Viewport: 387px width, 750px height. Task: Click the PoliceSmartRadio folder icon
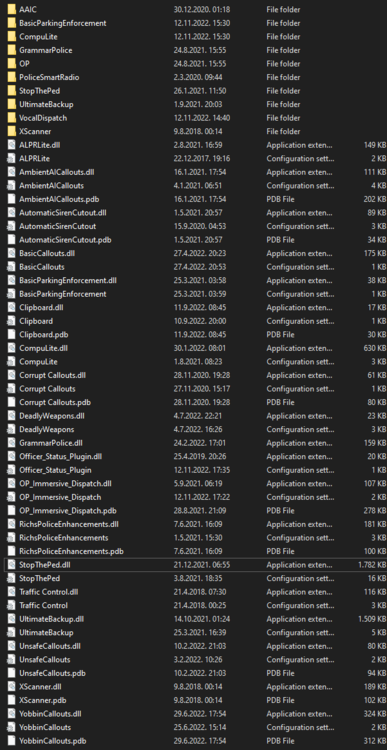[x=11, y=77]
